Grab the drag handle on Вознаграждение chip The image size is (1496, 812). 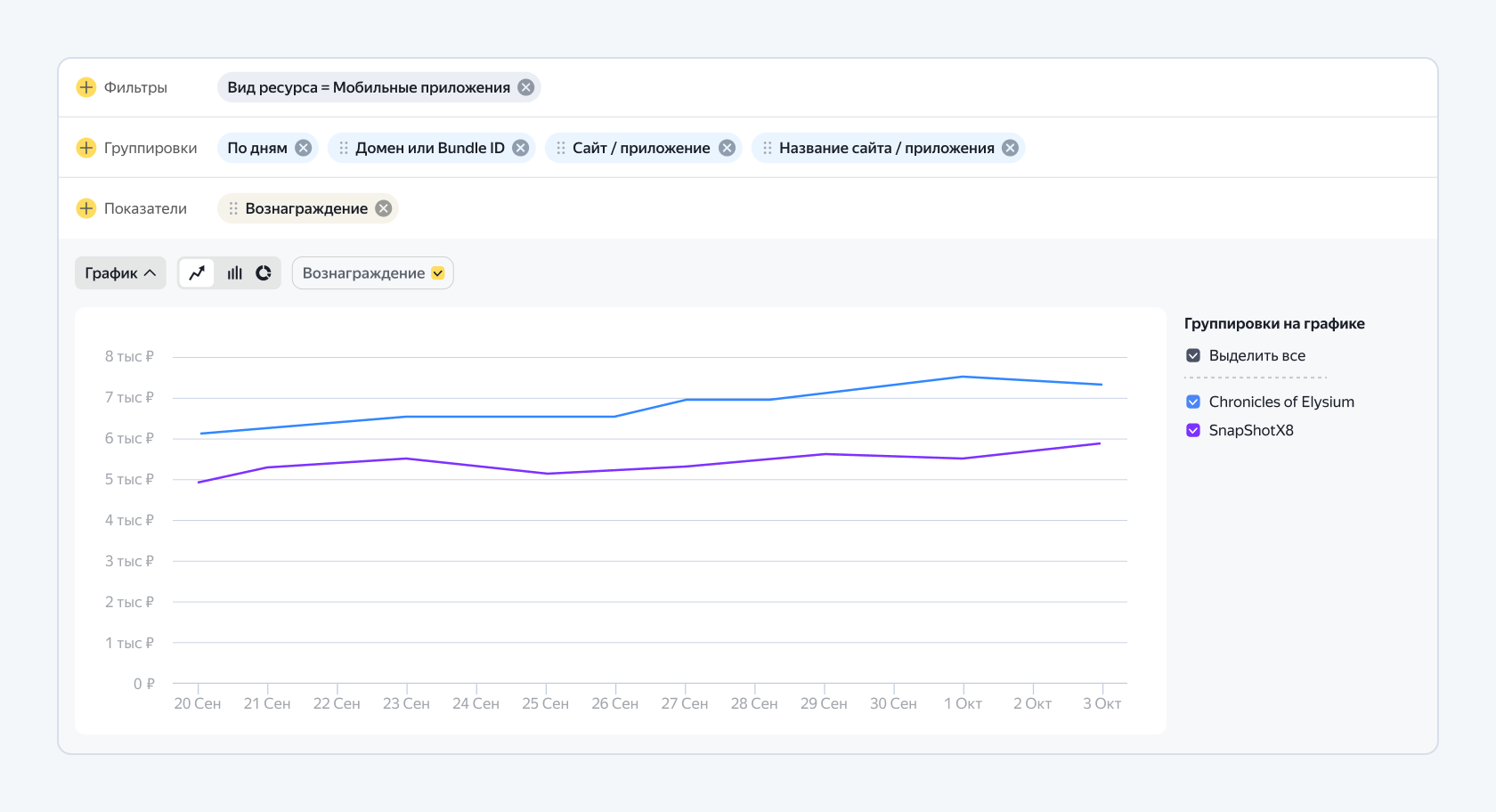click(x=233, y=208)
